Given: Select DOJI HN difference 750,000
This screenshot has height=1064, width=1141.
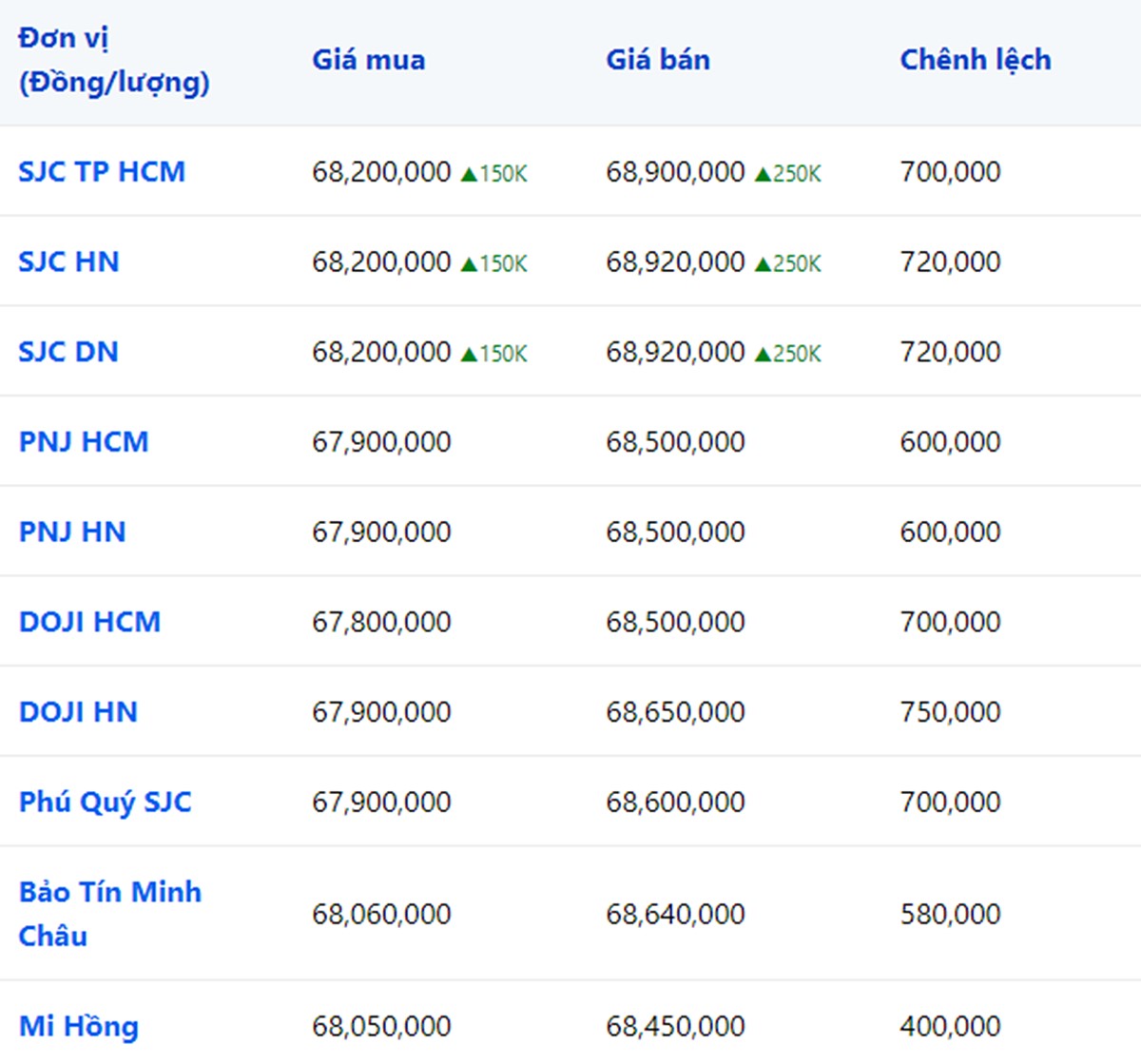Looking at the screenshot, I should click(950, 712).
